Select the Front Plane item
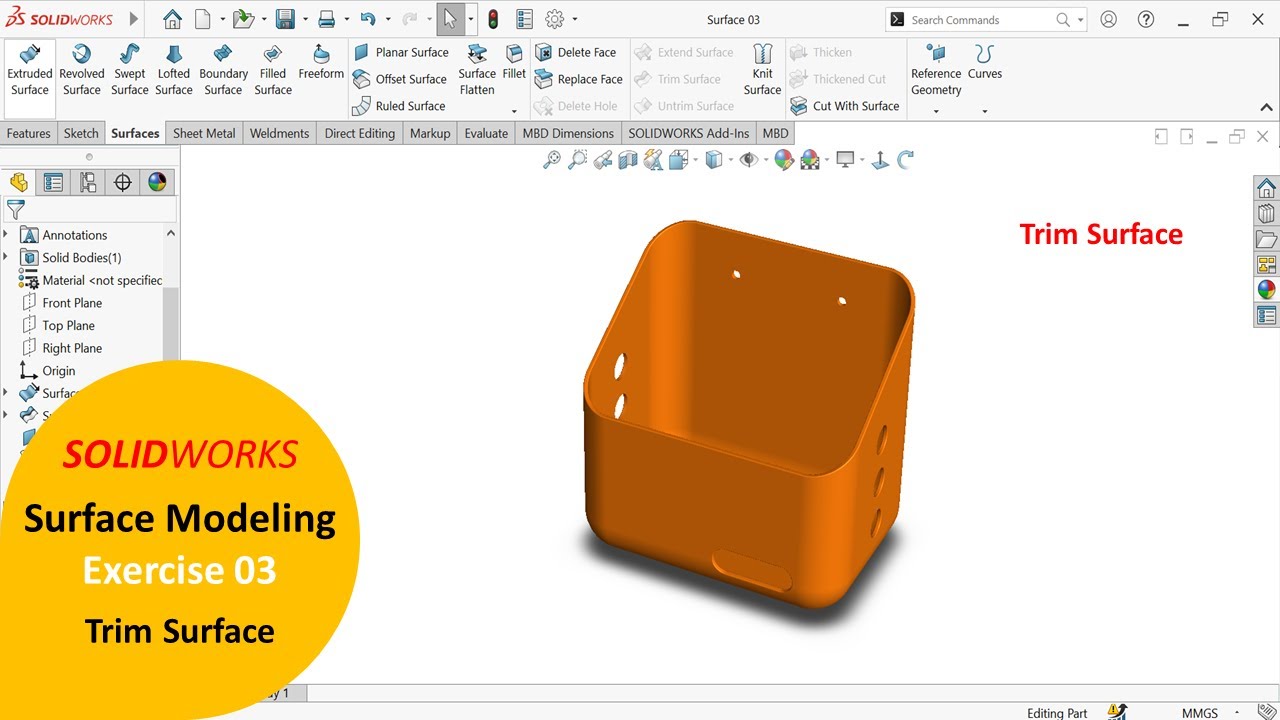Viewport: 1280px width, 720px height. pyautogui.click(x=72, y=303)
